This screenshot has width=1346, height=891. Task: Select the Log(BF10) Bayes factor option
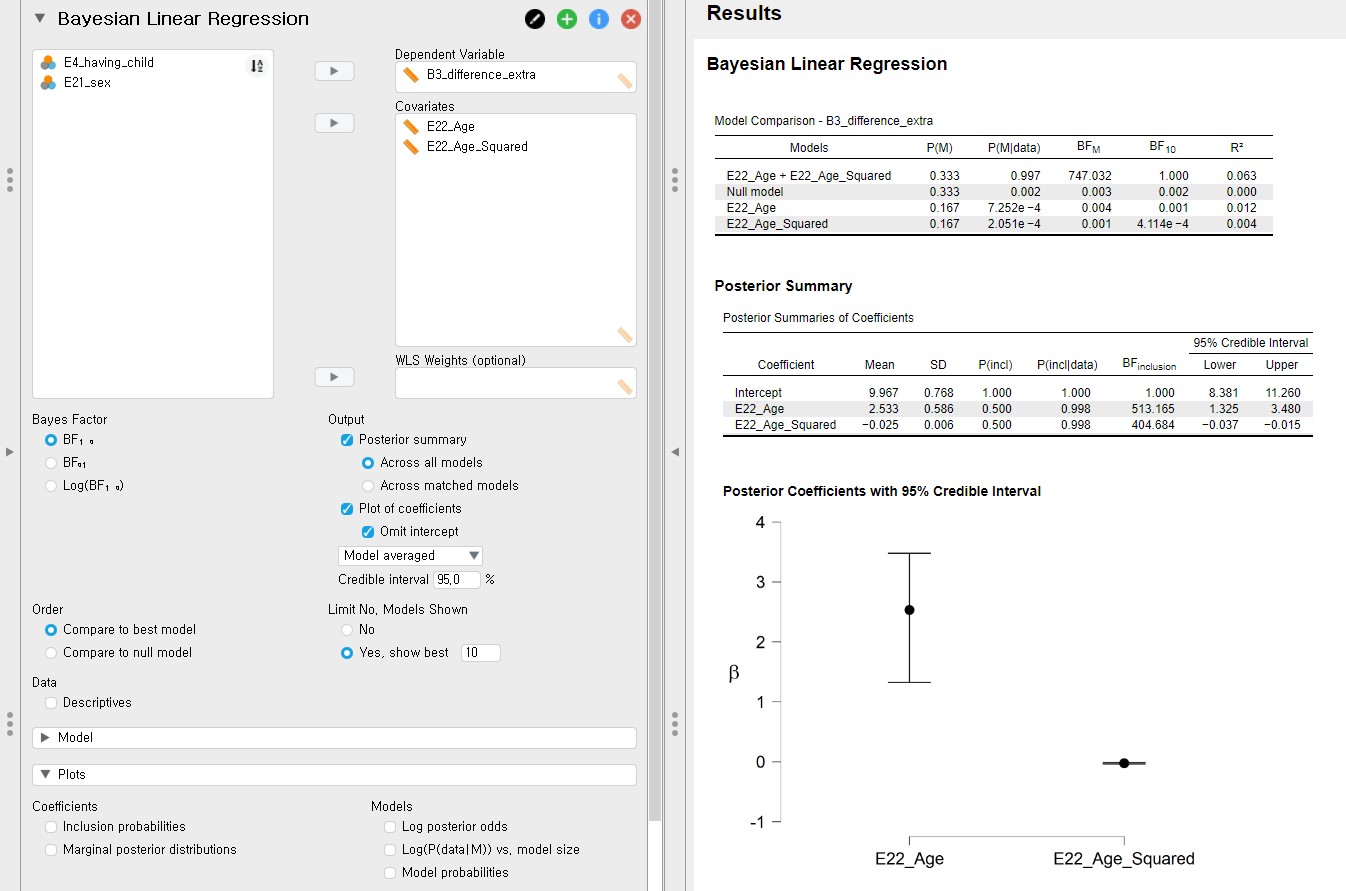click(x=51, y=486)
